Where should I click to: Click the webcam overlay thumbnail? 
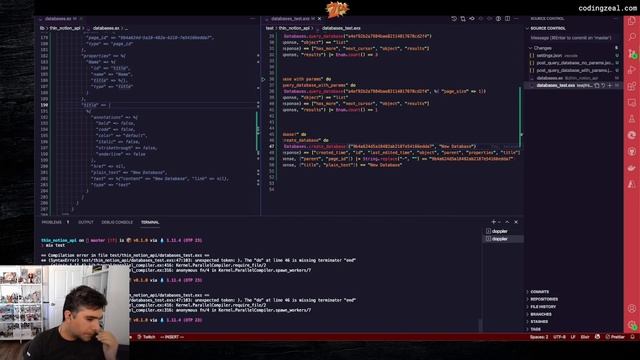click(x=64, y=313)
